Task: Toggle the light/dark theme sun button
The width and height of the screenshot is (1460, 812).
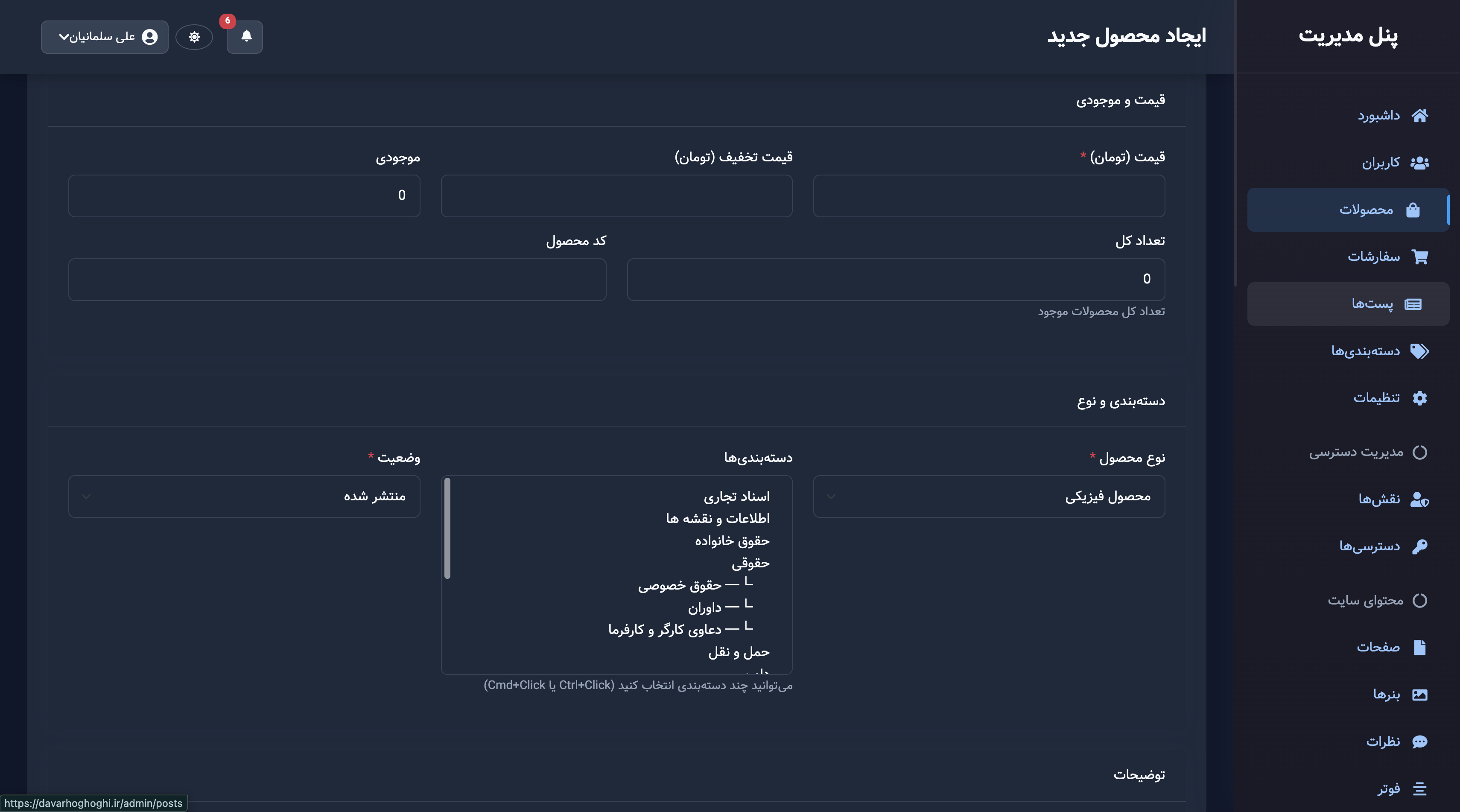Action: coord(194,37)
